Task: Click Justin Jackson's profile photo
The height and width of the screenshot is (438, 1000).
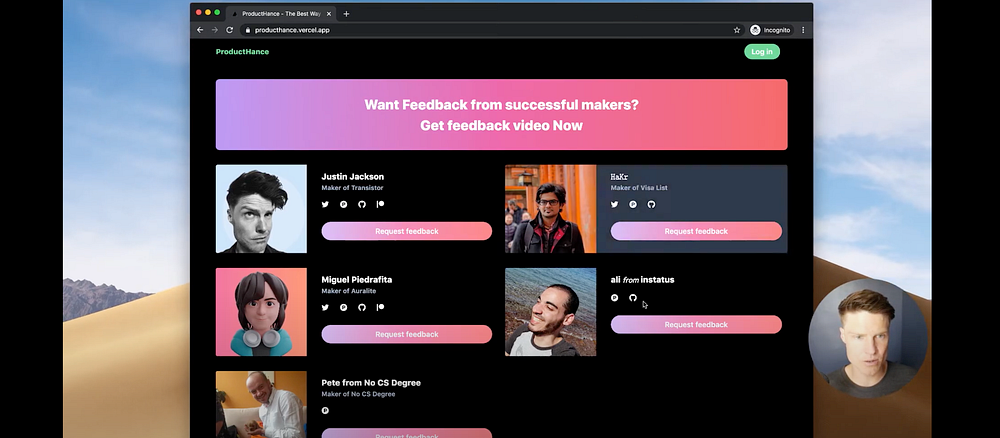Action: 261,209
